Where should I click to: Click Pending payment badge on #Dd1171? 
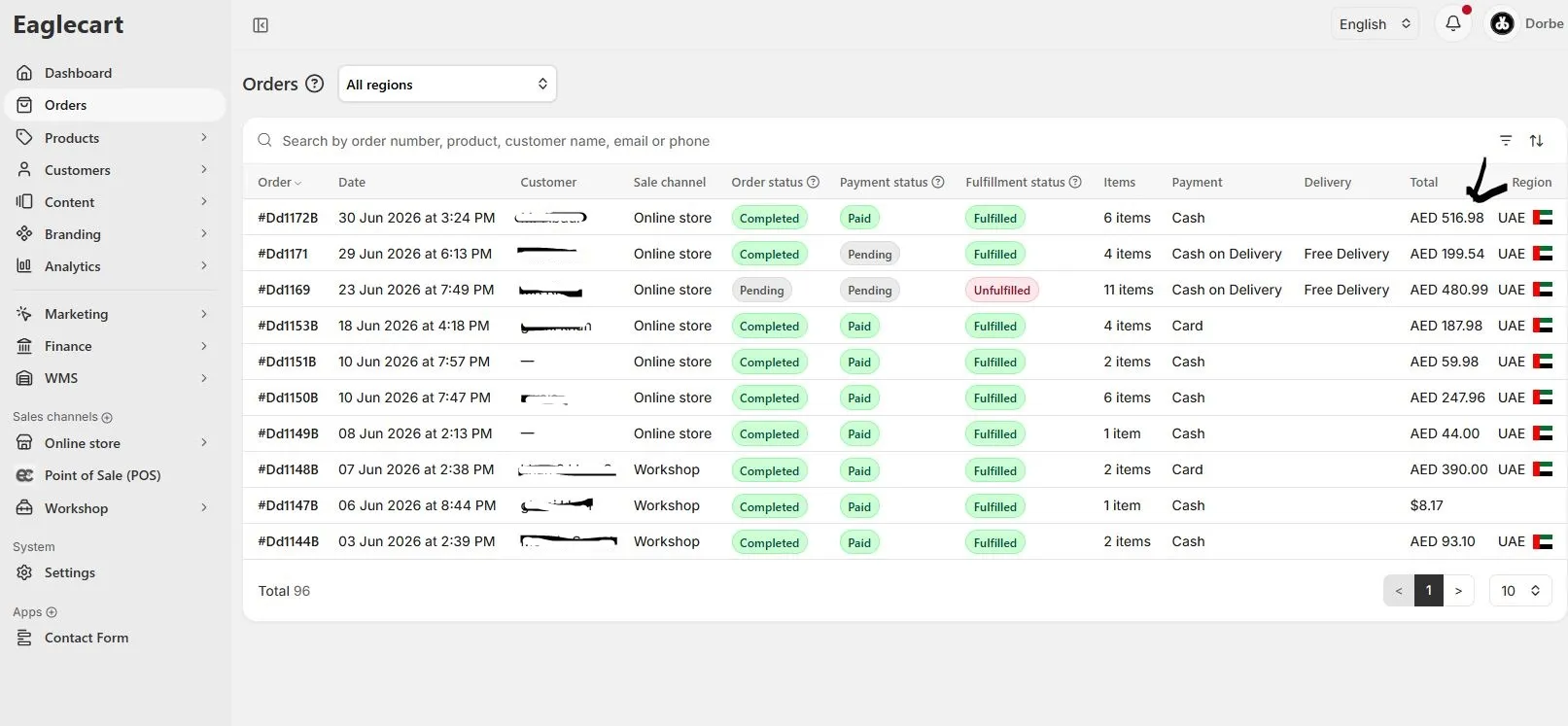point(869,254)
